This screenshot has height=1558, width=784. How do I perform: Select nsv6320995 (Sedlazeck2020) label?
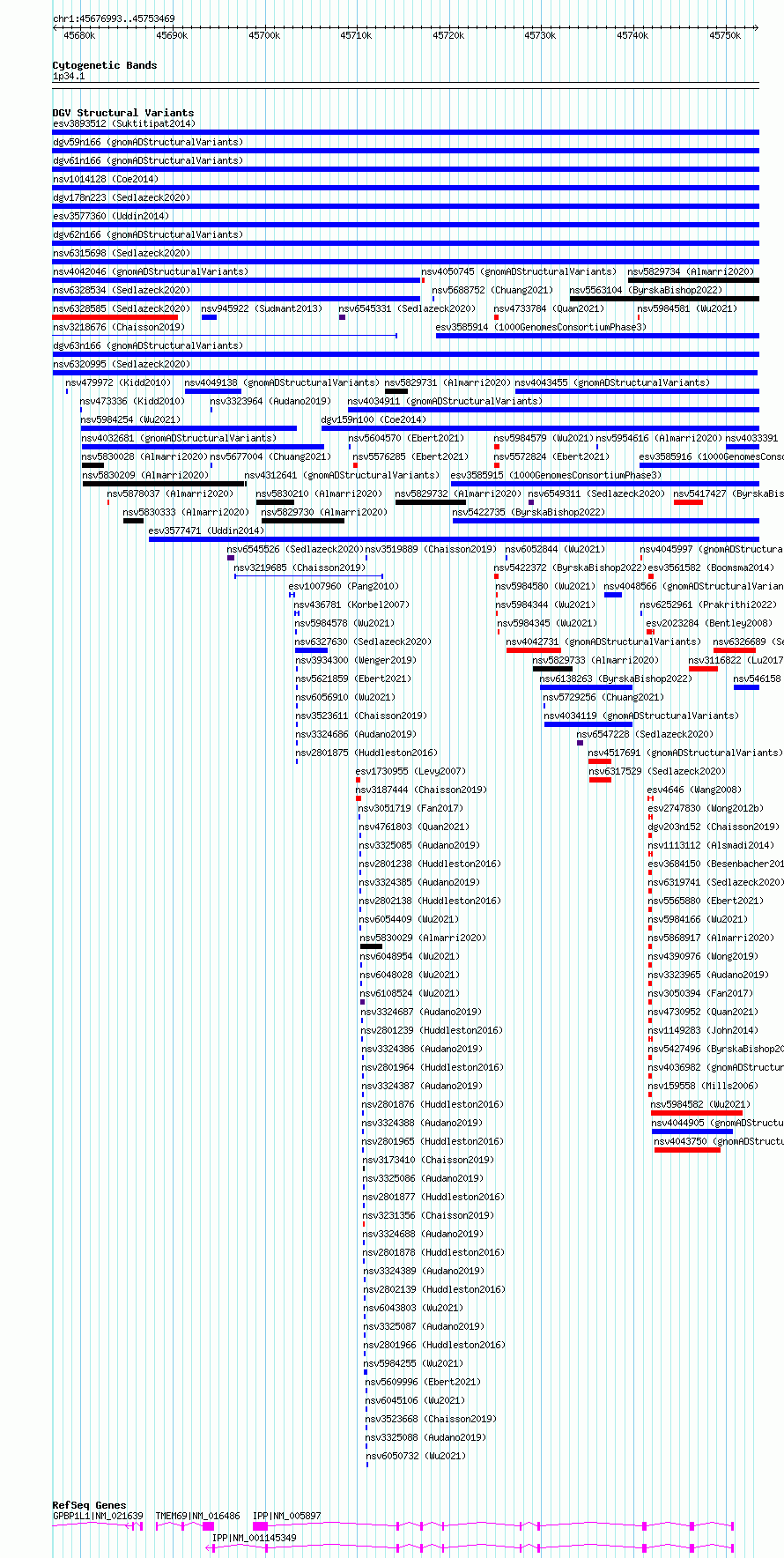coord(122,364)
